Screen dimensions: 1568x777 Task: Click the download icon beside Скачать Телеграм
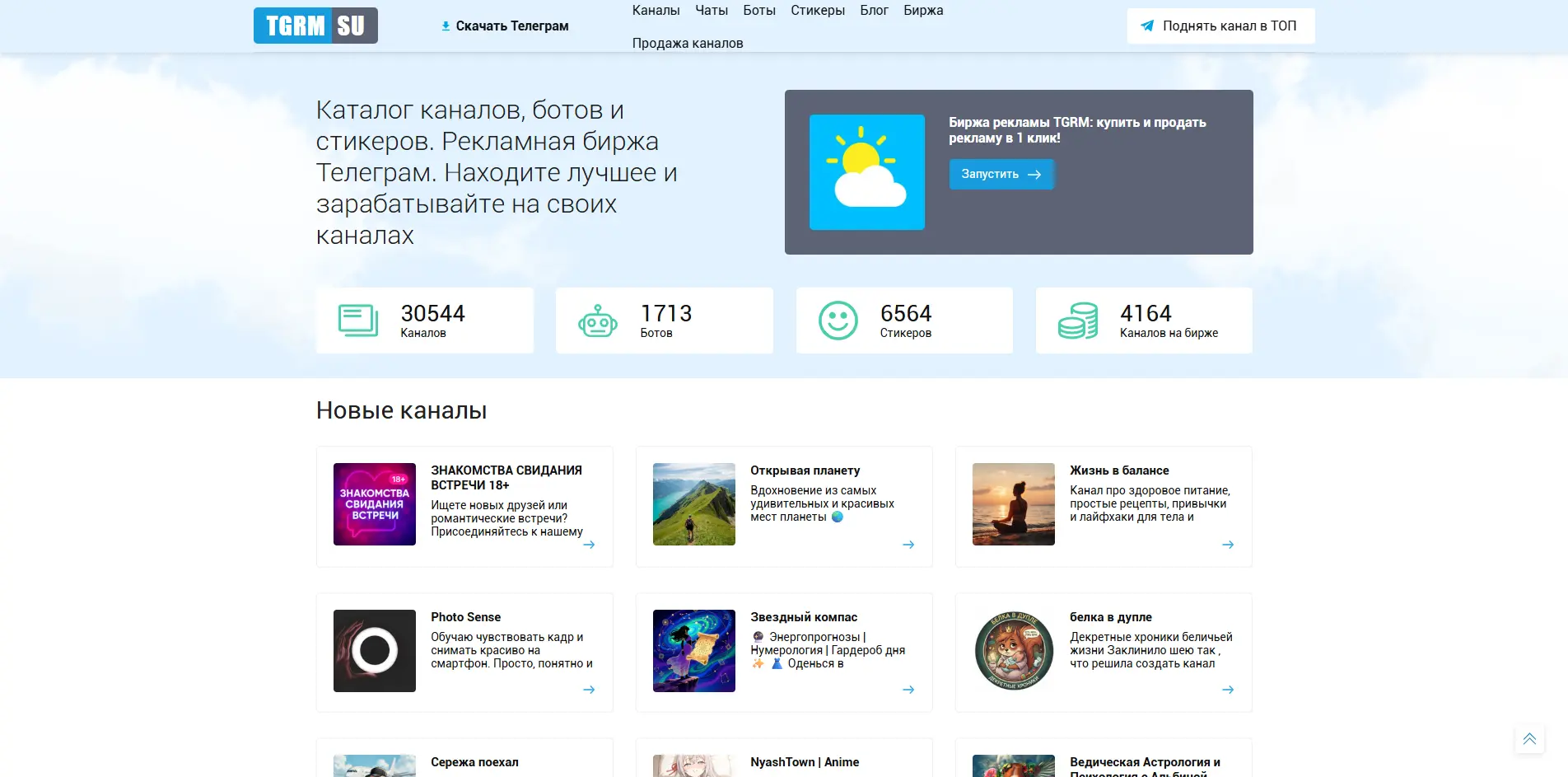click(445, 26)
